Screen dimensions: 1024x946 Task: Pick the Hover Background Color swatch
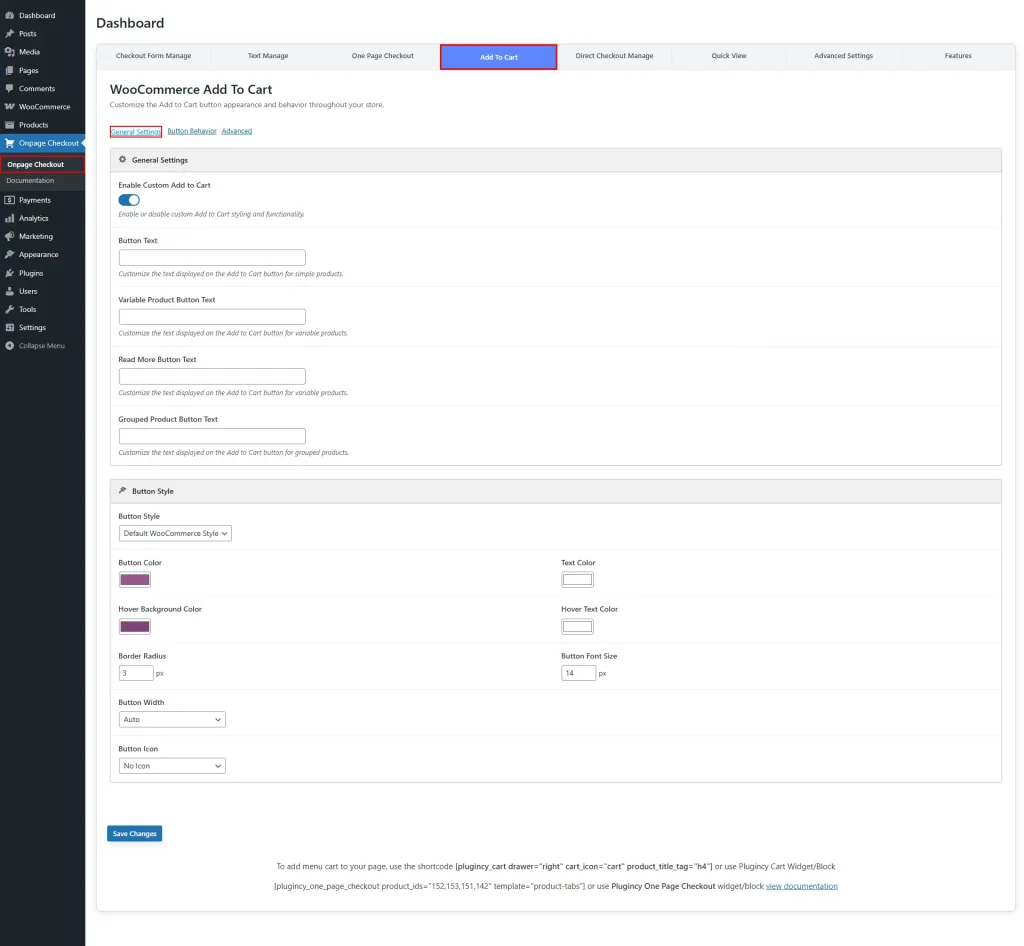pyautogui.click(x=135, y=627)
